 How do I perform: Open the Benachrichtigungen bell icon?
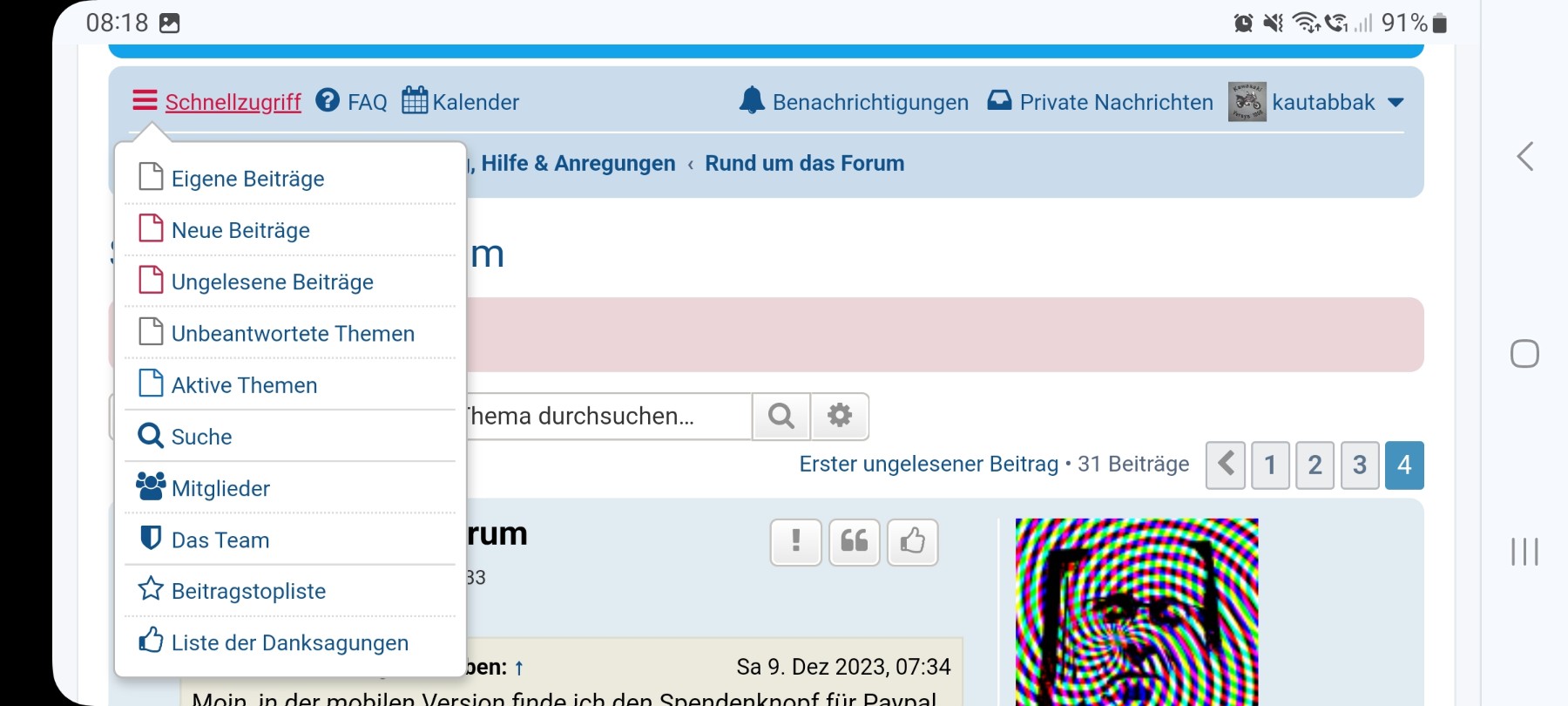[x=751, y=101]
